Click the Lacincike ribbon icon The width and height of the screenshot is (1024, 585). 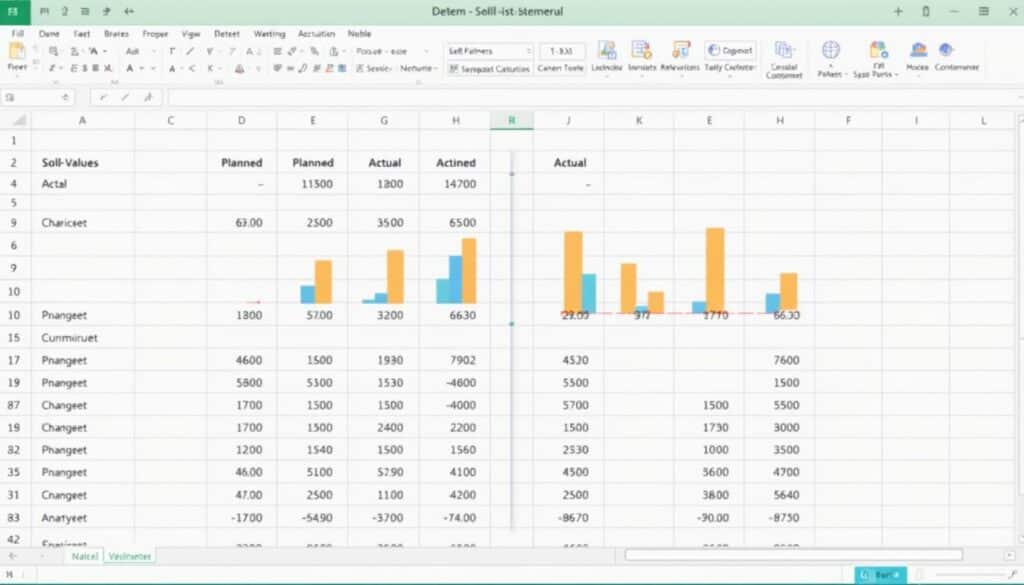point(607,50)
